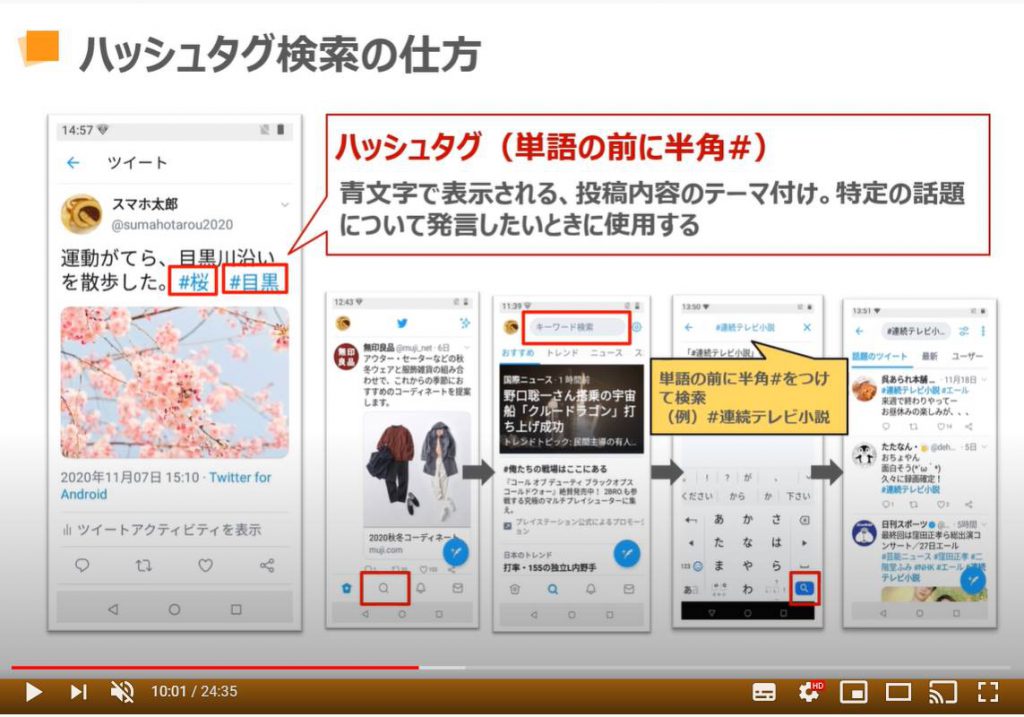Click the filter icon beside the #連続テレビ小説 search field
This screenshot has width=1024, height=717.
[964, 333]
